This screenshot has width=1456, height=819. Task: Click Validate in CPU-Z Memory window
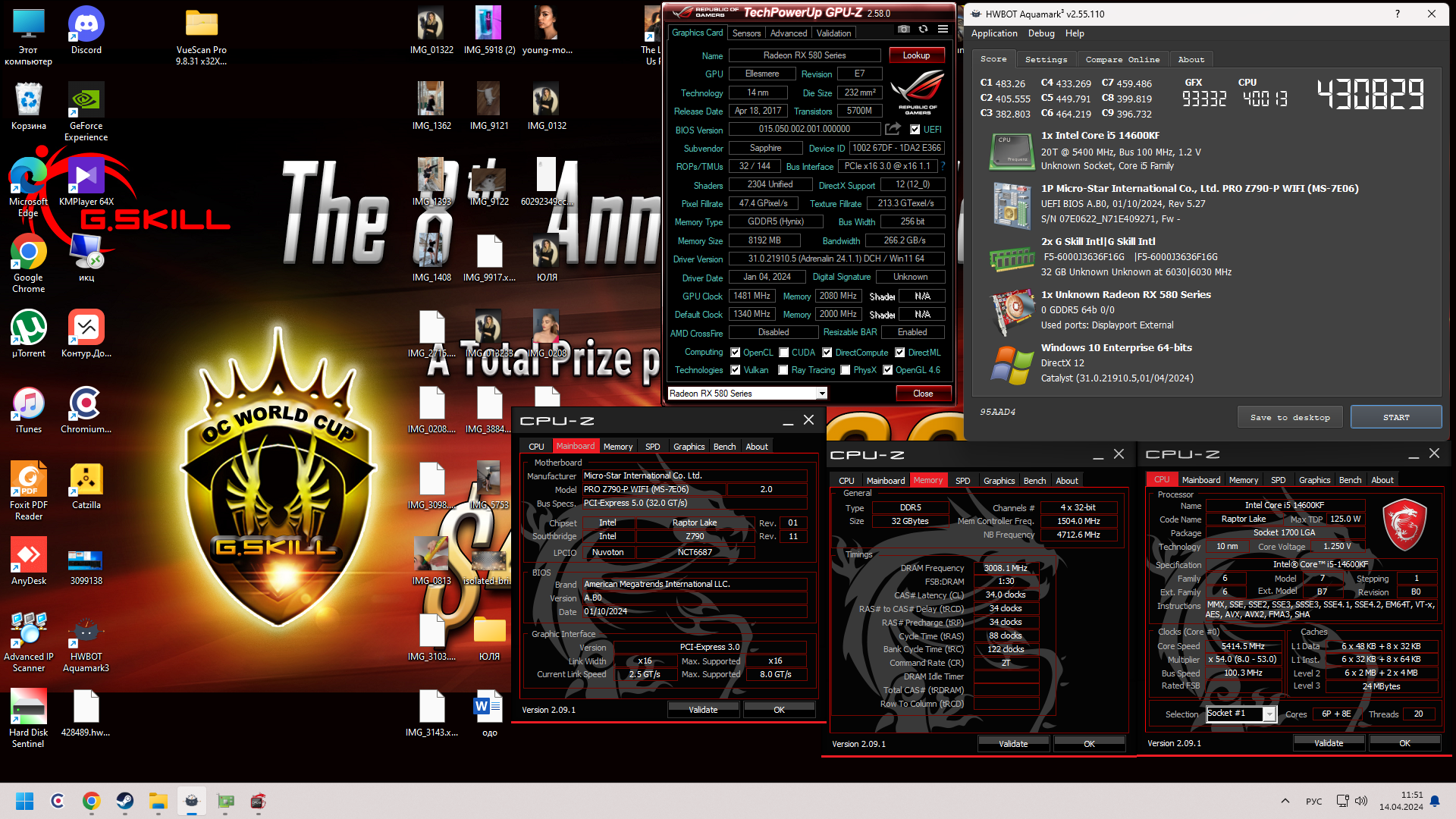1013,744
